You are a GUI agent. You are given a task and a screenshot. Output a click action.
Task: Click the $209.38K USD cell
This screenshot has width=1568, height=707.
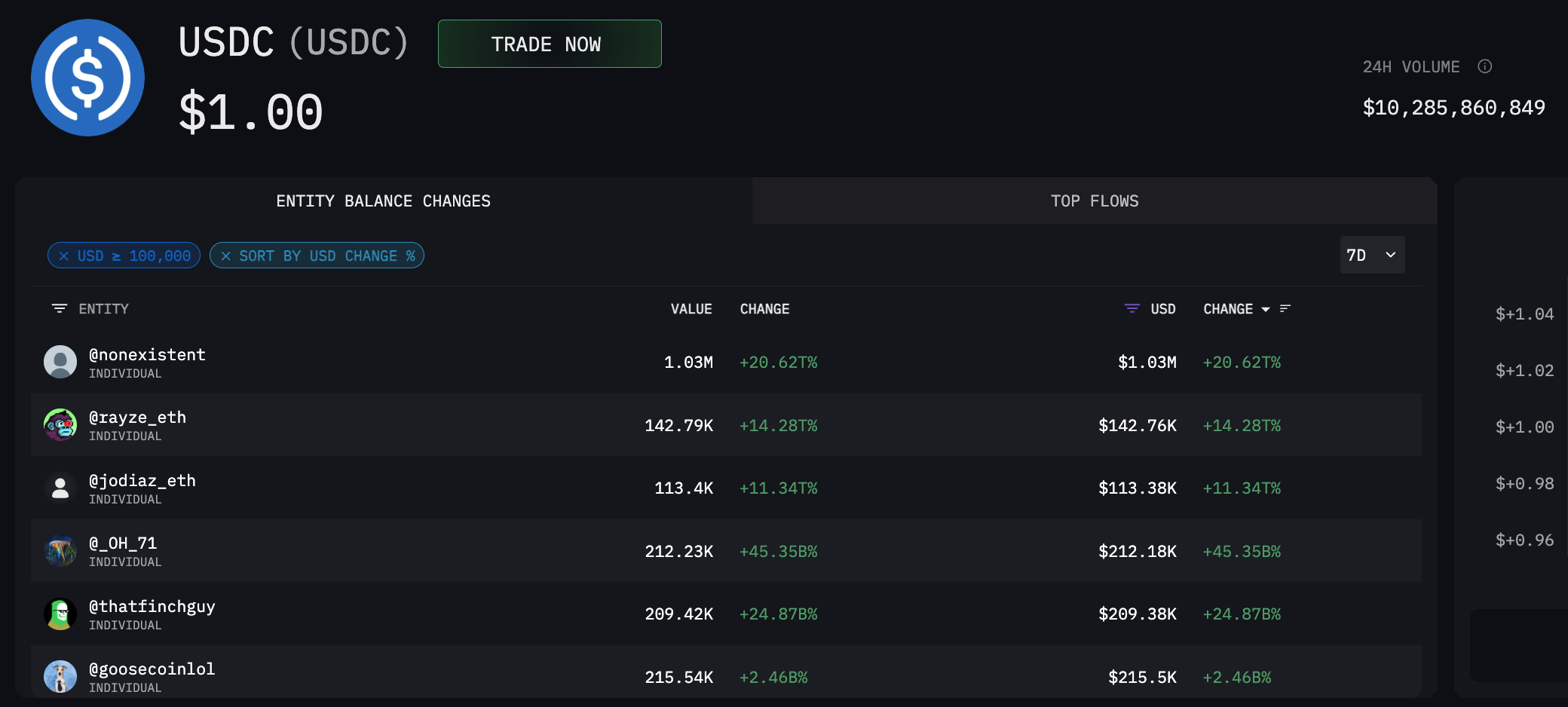(1138, 614)
